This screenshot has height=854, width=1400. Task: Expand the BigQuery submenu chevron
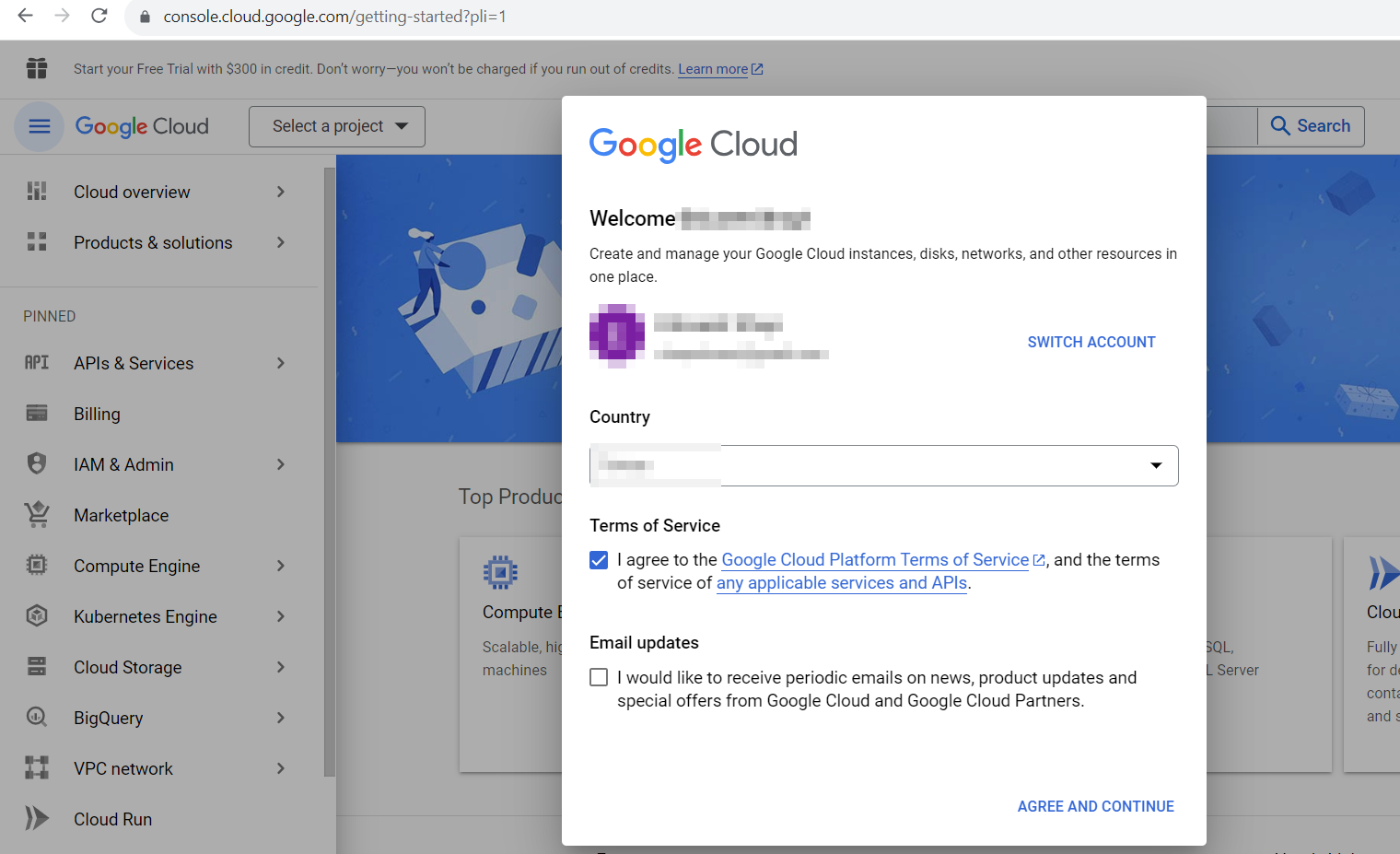click(x=281, y=718)
